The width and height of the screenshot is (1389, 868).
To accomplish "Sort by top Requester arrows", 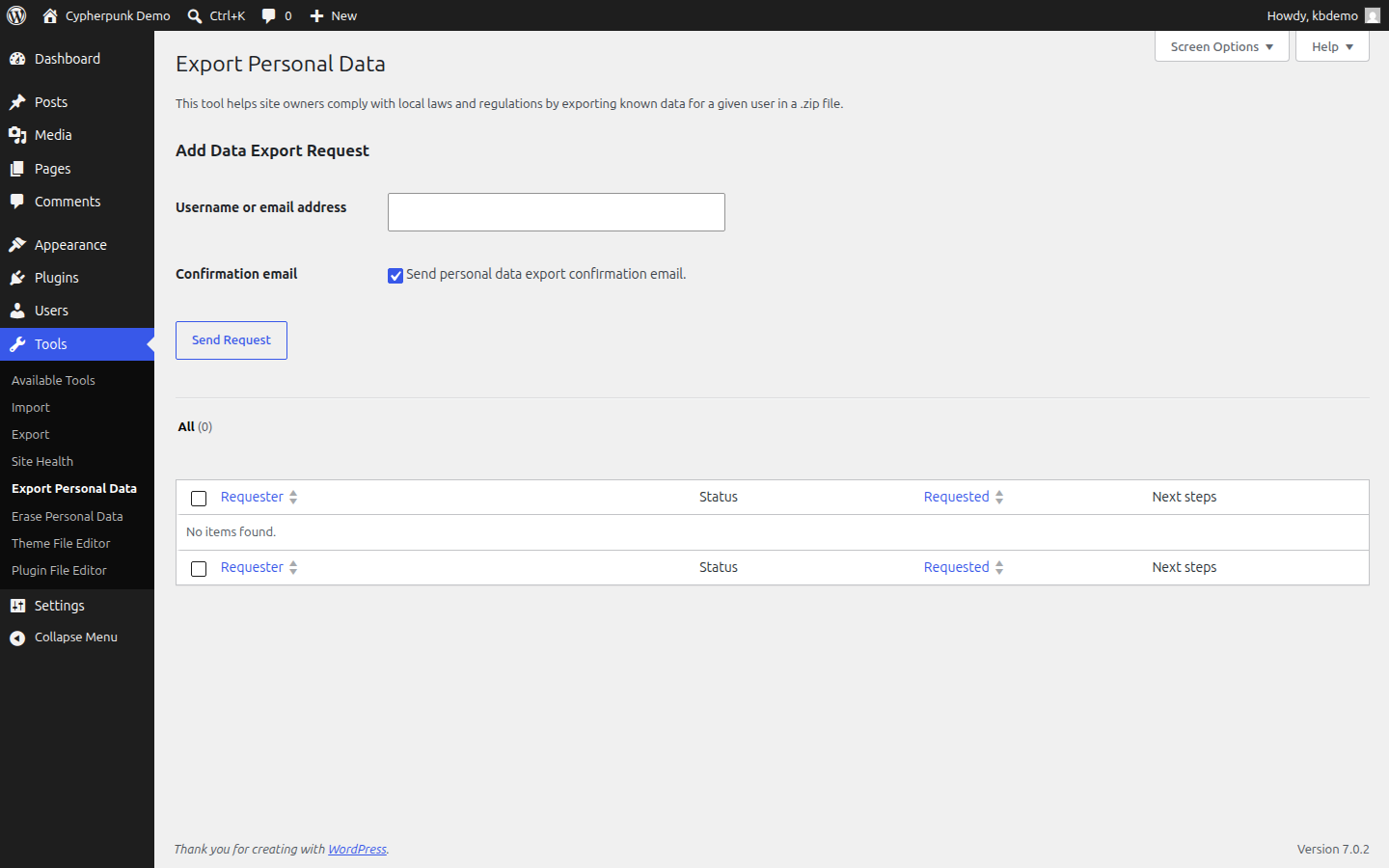I will pyautogui.click(x=293, y=497).
